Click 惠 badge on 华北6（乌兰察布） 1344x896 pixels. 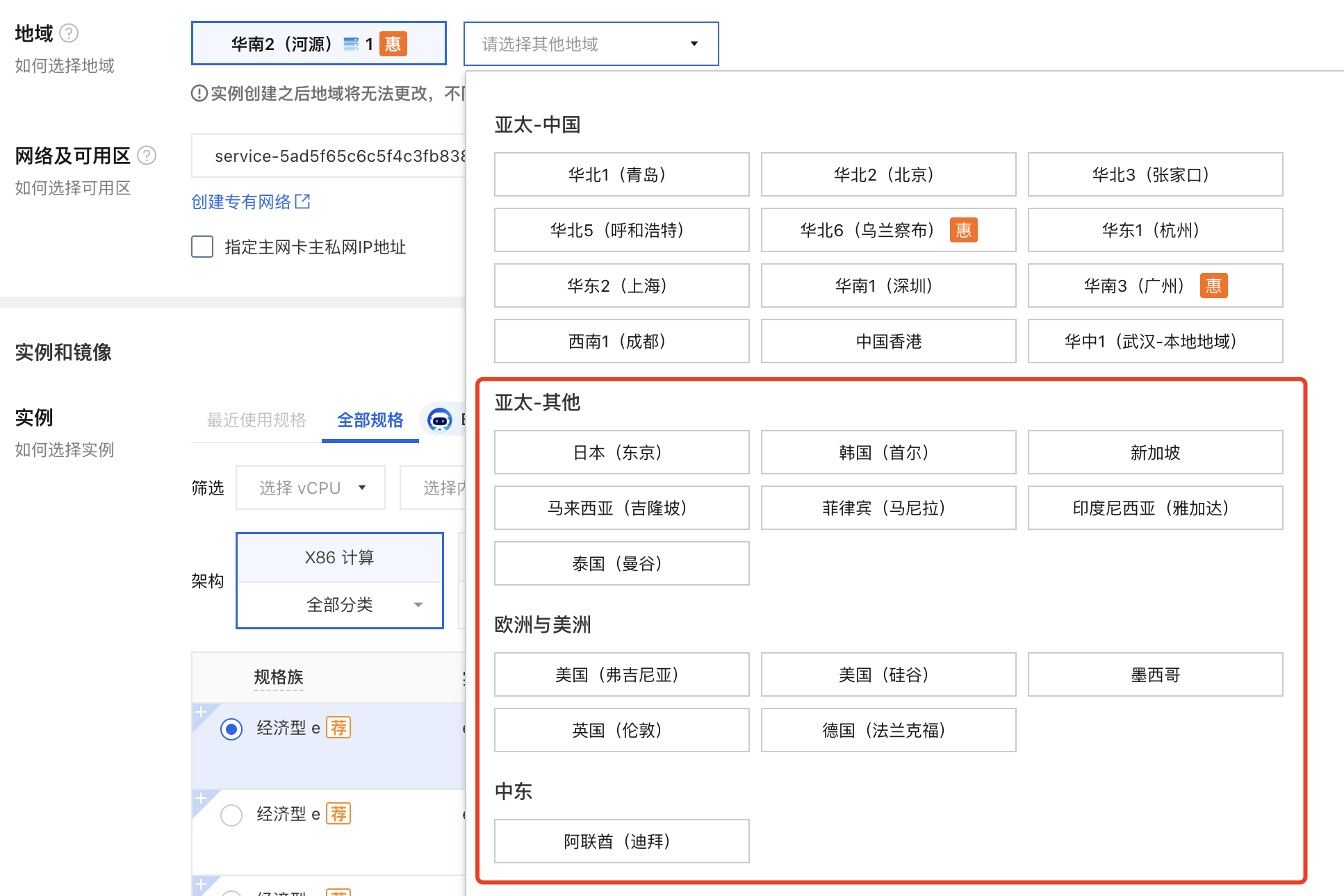(963, 230)
